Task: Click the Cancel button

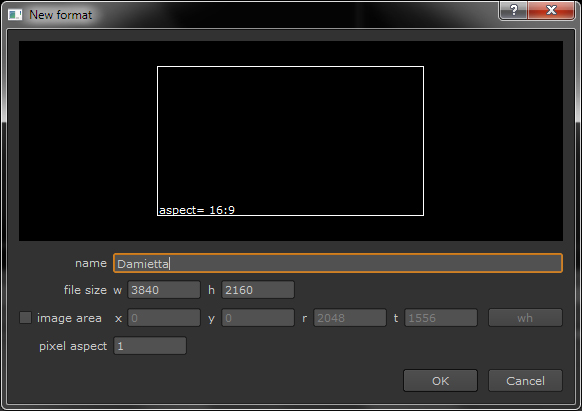Action: tap(525, 381)
